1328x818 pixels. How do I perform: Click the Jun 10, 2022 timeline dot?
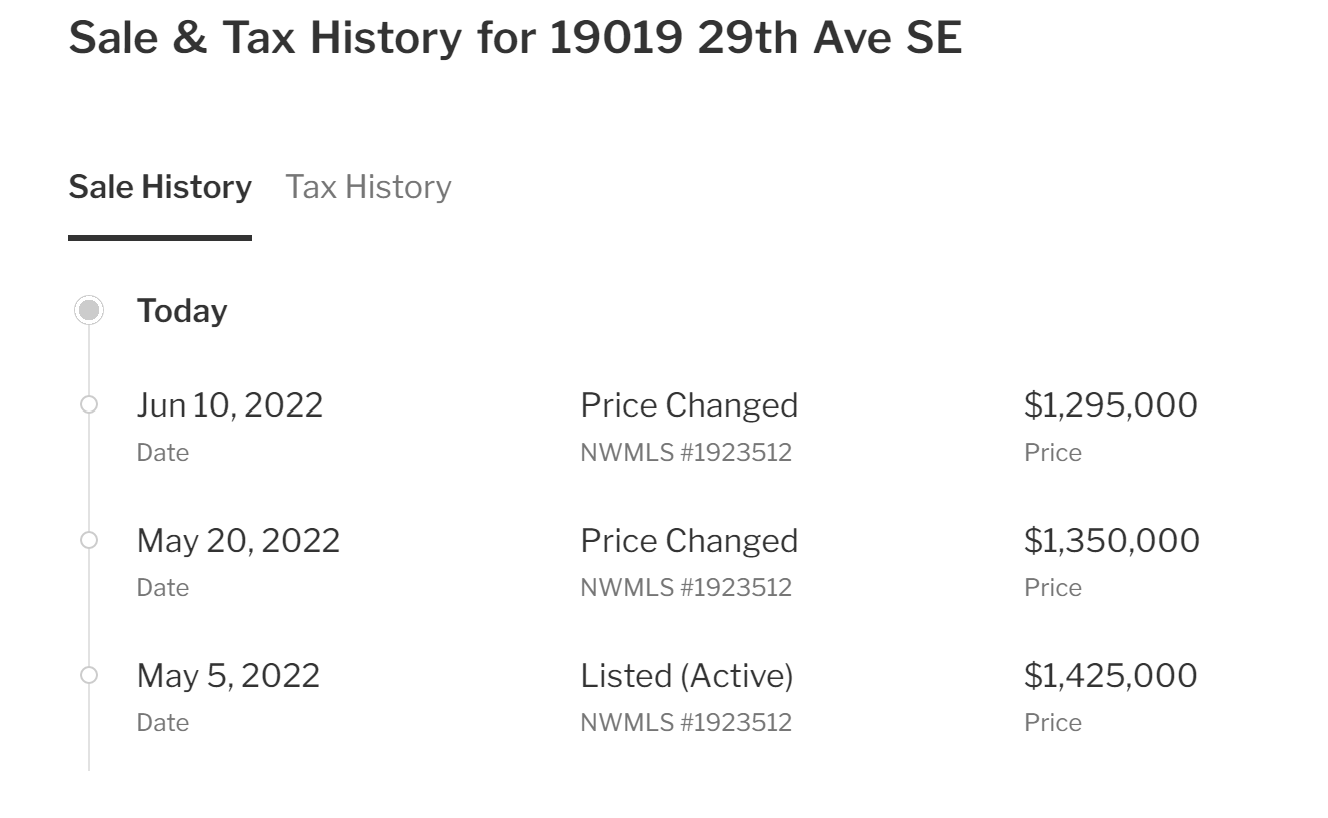click(x=89, y=405)
